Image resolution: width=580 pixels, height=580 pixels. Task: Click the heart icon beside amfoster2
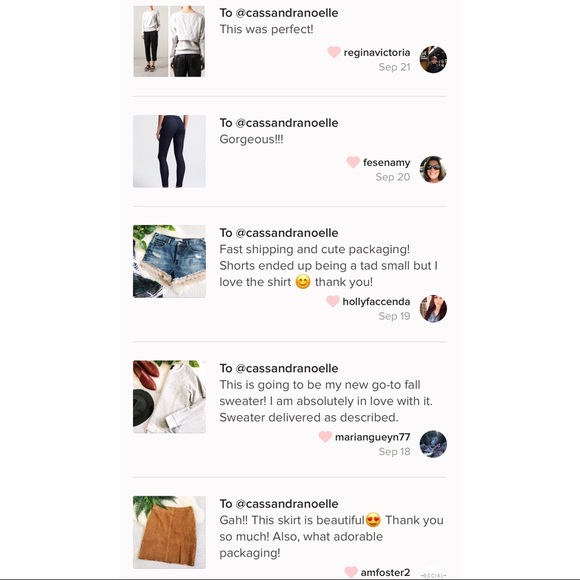tap(350, 572)
